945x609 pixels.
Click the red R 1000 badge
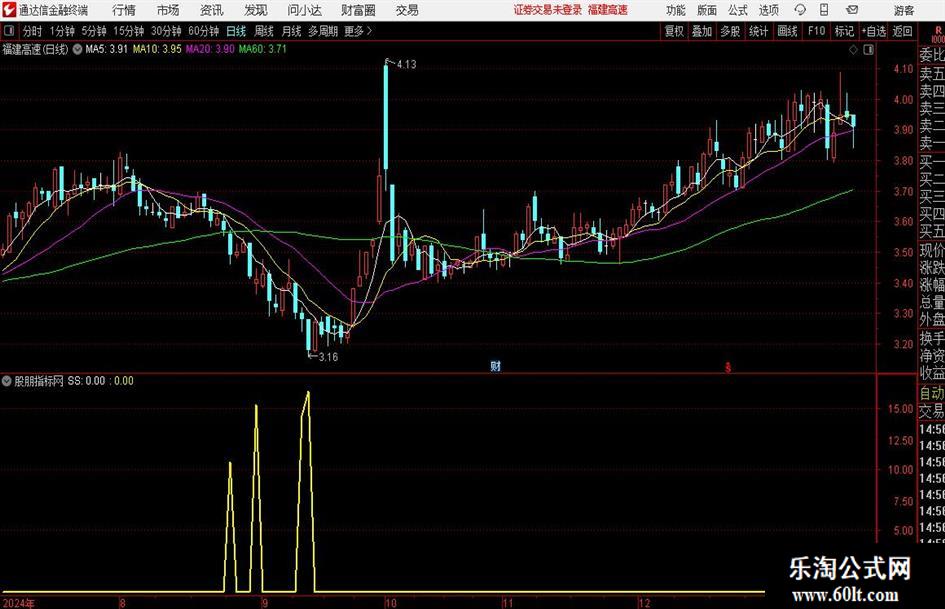938,35
